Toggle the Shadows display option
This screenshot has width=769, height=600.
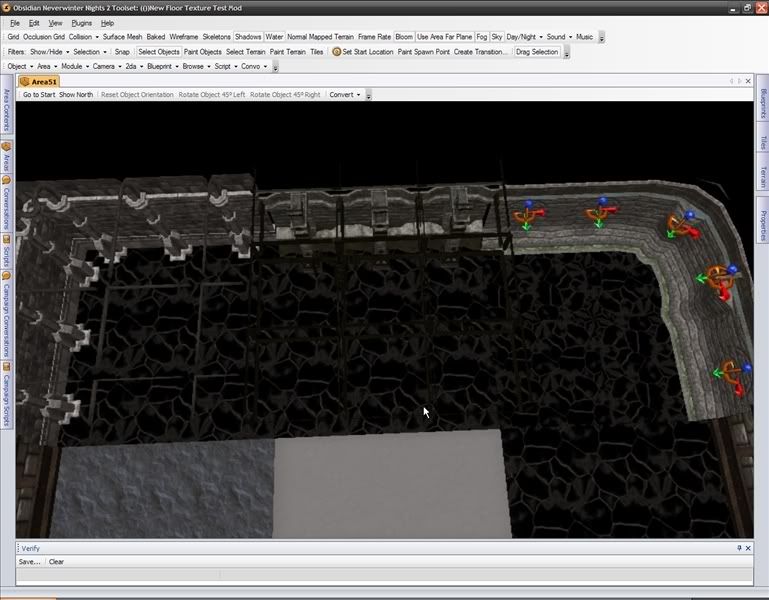pyautogui.click(x=248, y=37)
